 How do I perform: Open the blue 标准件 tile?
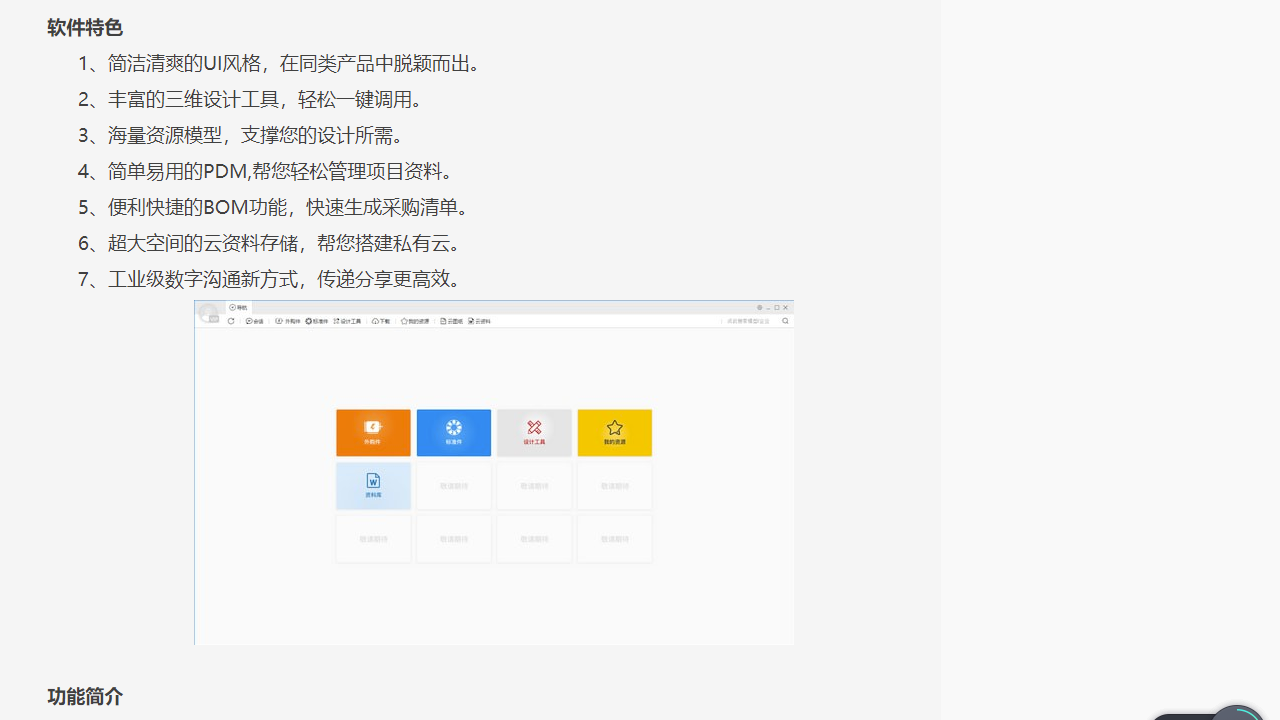pyautogui.click(x=453, y=432)
